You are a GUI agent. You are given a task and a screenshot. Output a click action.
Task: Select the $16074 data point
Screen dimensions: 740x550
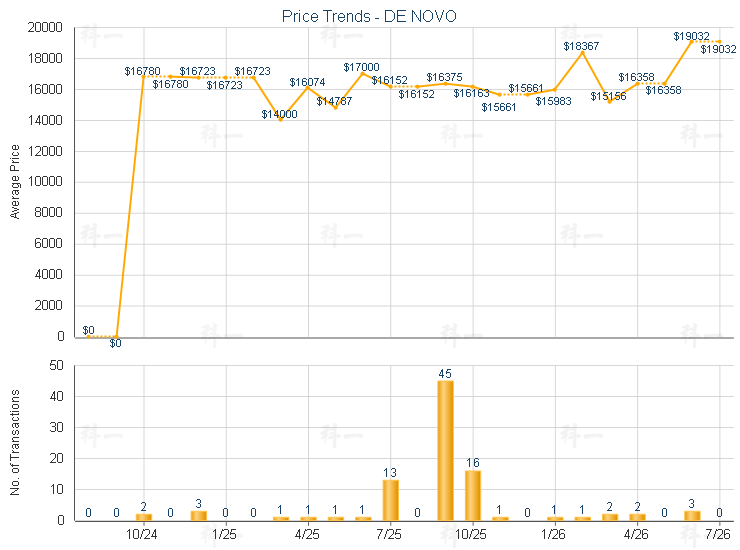click(x=308, y=87)
